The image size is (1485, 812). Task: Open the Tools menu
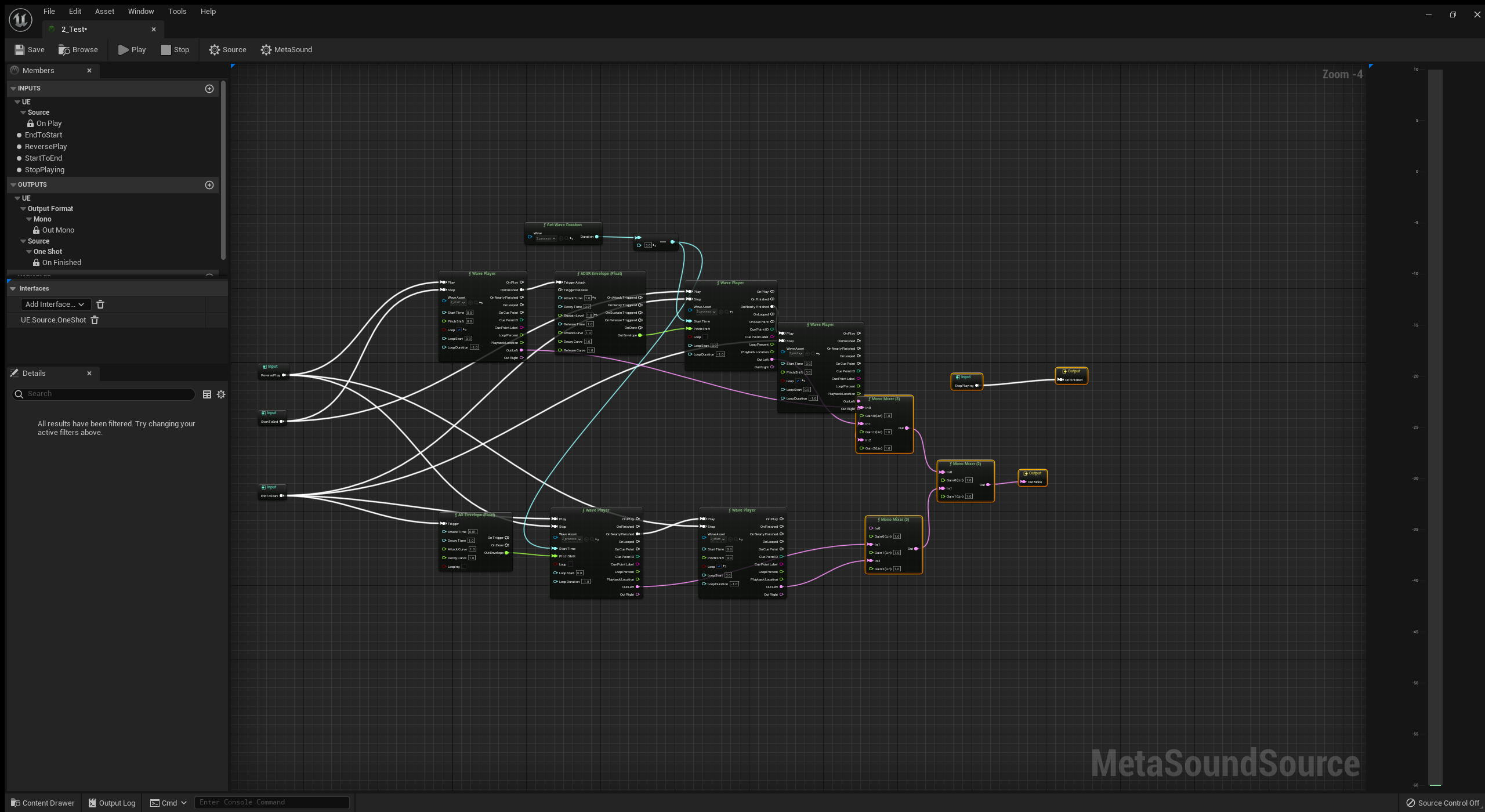point(177,12)
